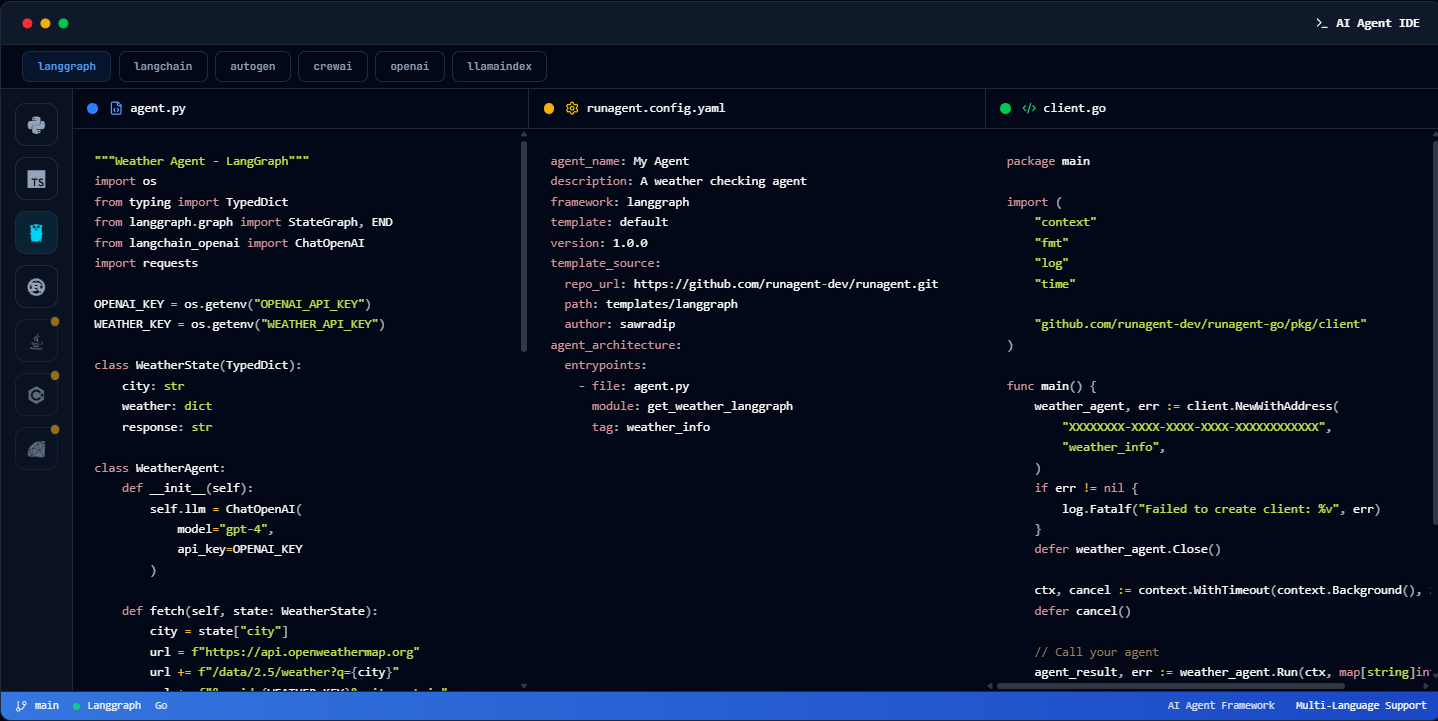Click the terminal icon beside AI Agent IDE
This screenshot has height=721, width=1438.
tap(1322, 22)
